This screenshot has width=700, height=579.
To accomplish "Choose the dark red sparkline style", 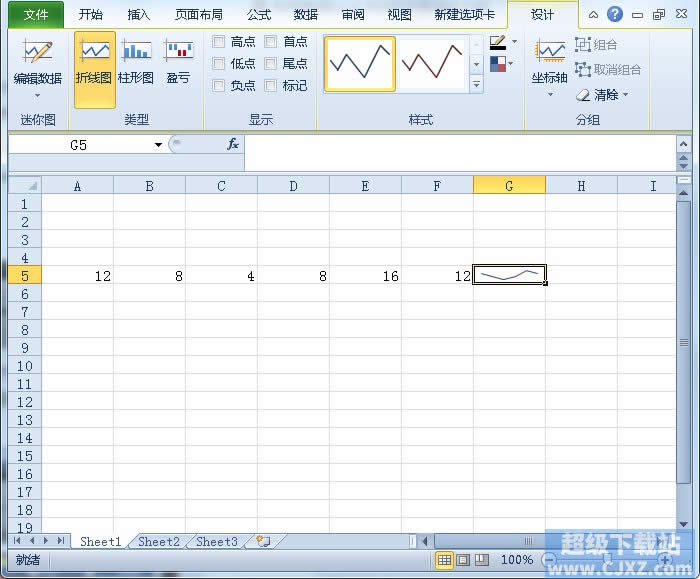I will (432, 64).
